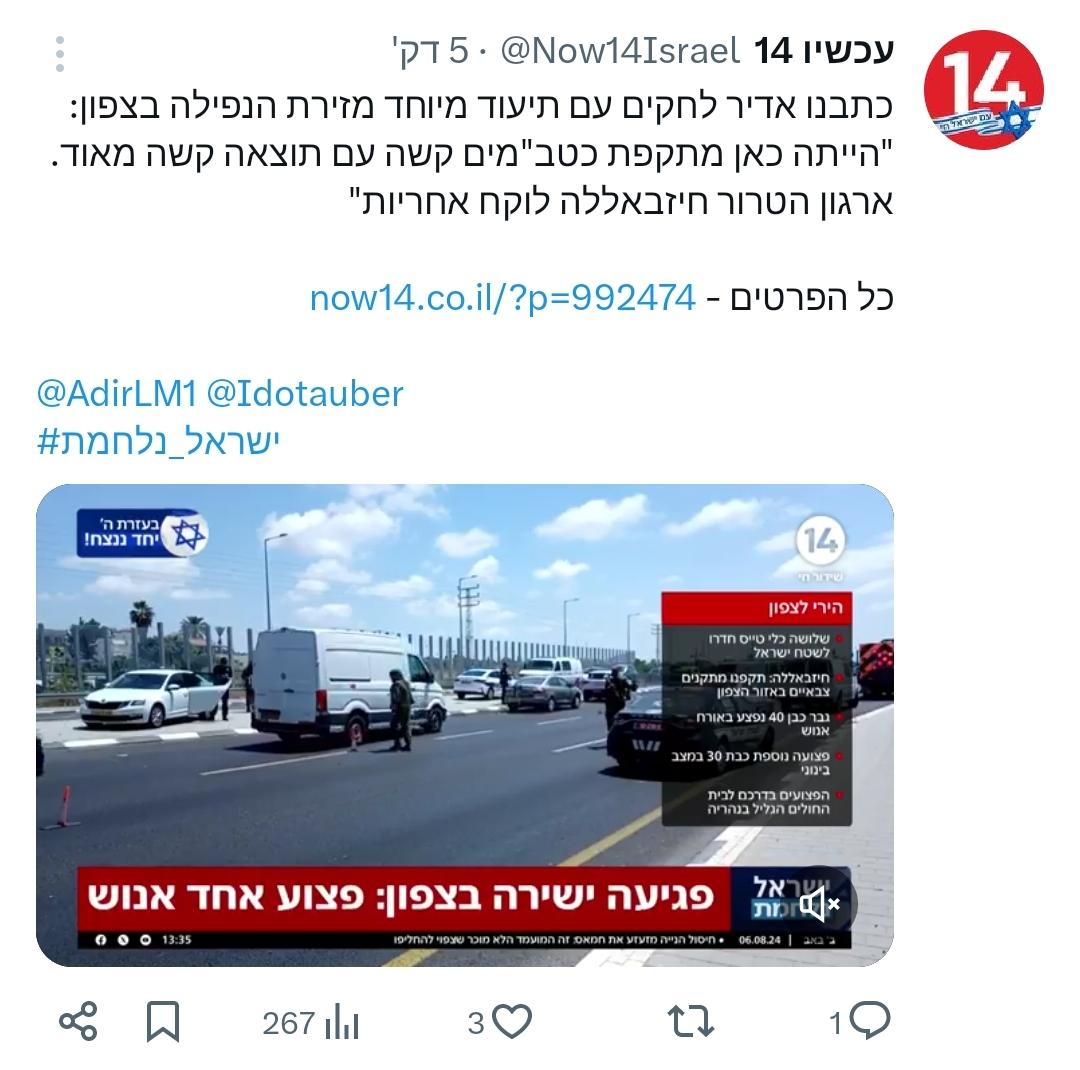Open the @Idotauber mention
Screen dimensions: 1080x1070
pyautogui.click(x=305, y=393)
